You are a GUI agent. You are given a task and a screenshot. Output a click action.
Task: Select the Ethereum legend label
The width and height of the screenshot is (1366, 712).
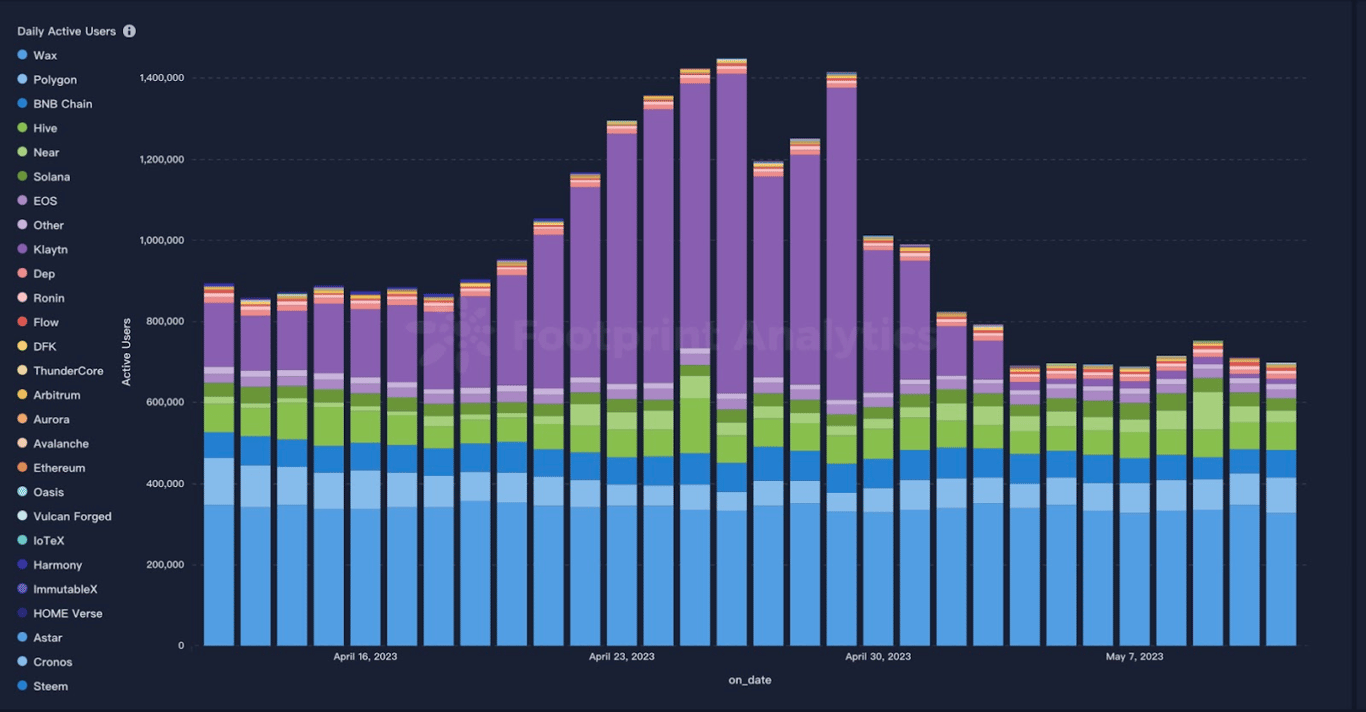pos(59,468)
